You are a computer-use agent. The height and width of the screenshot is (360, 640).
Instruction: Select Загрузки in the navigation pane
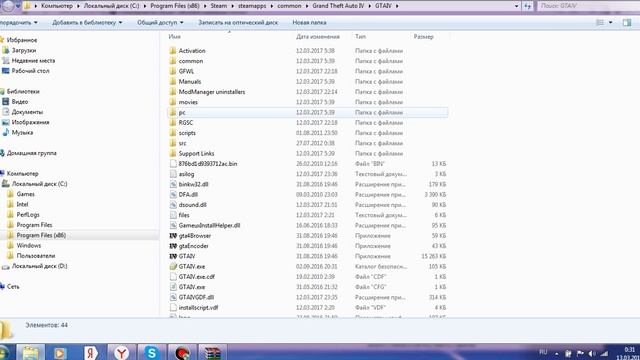coord(24,50)
